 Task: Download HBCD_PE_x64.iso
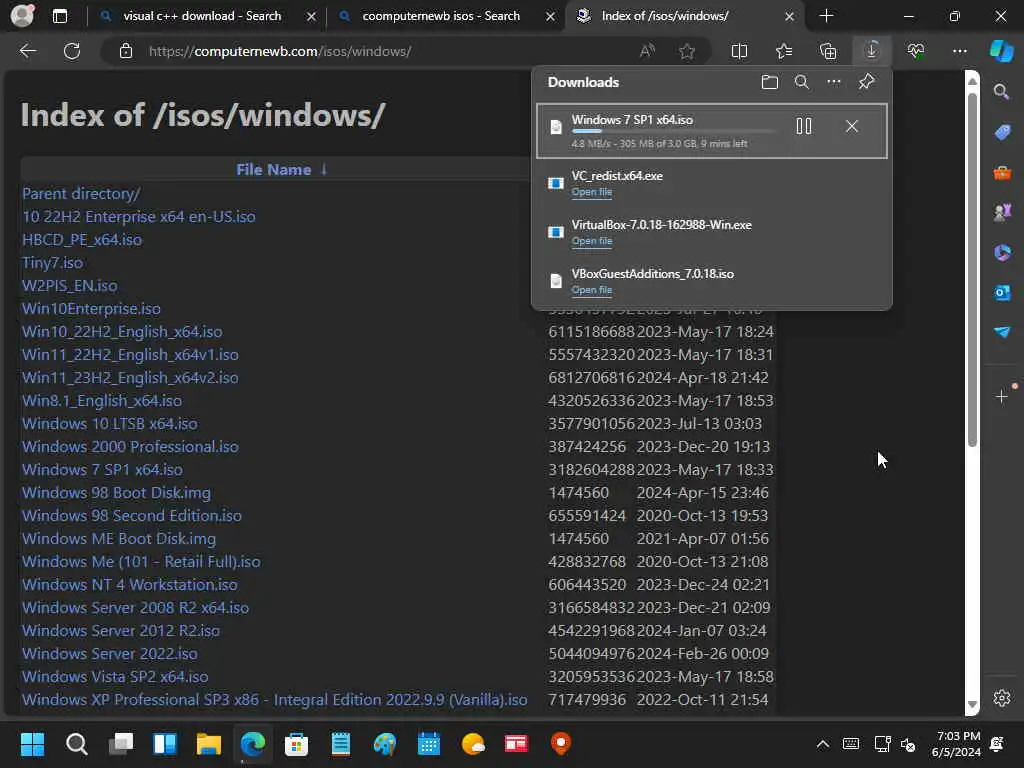click(82, 240)
